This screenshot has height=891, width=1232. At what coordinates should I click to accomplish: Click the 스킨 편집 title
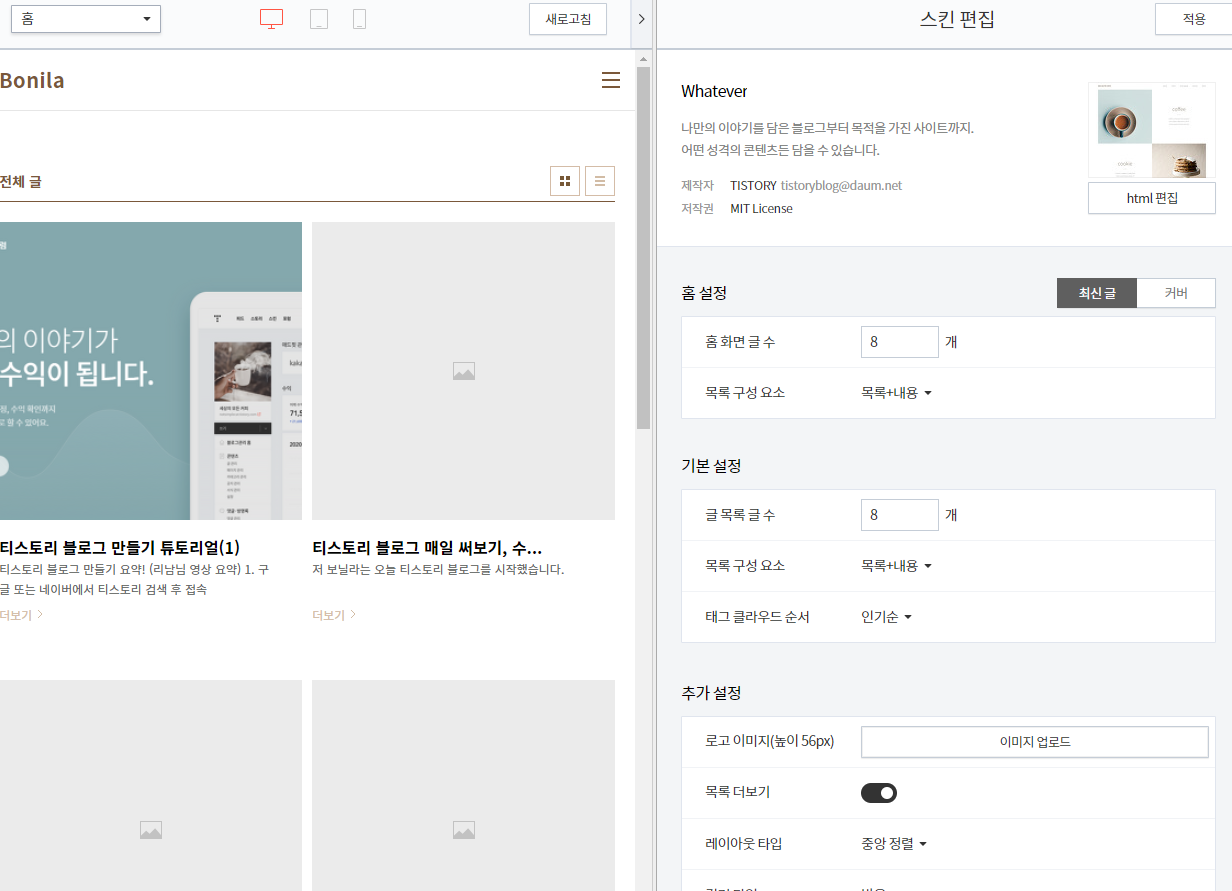[x=957, y=19]
